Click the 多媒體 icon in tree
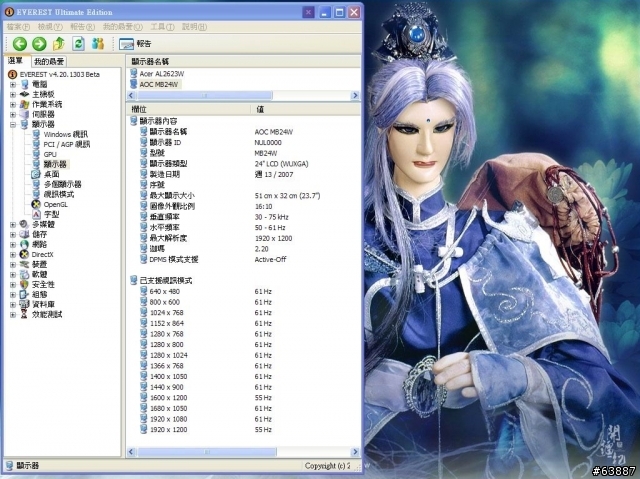Viewport: 640px width, 479px height. click(x=24, y=224)
